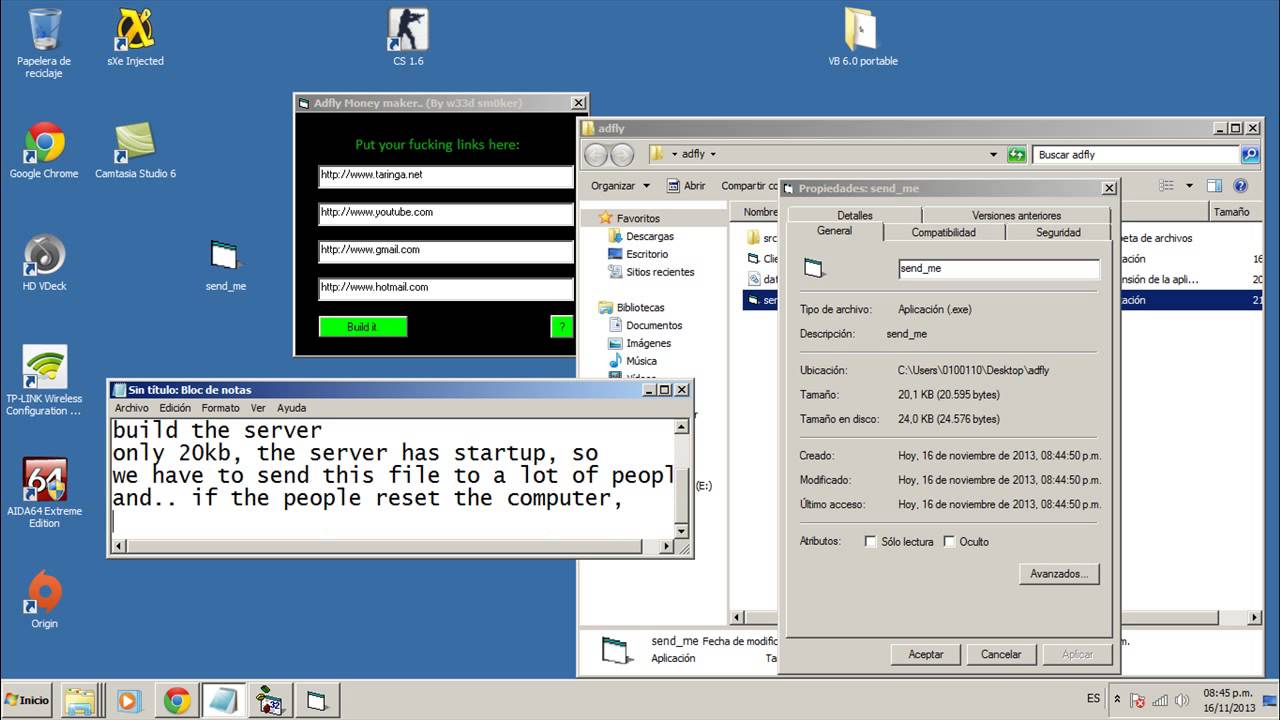Check the Oculto attribute

[949, 542]
